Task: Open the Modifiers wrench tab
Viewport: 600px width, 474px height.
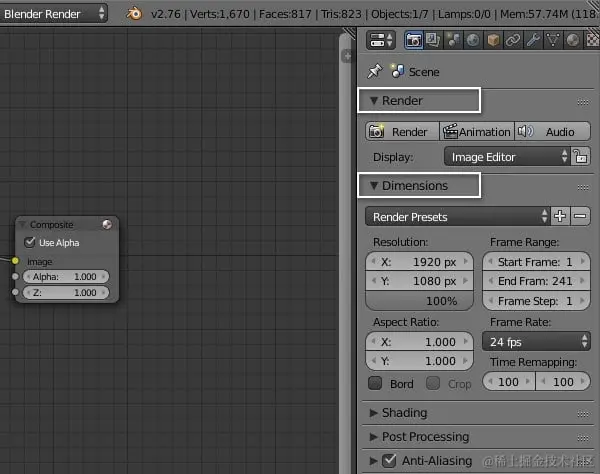Action: pos(533,40)
